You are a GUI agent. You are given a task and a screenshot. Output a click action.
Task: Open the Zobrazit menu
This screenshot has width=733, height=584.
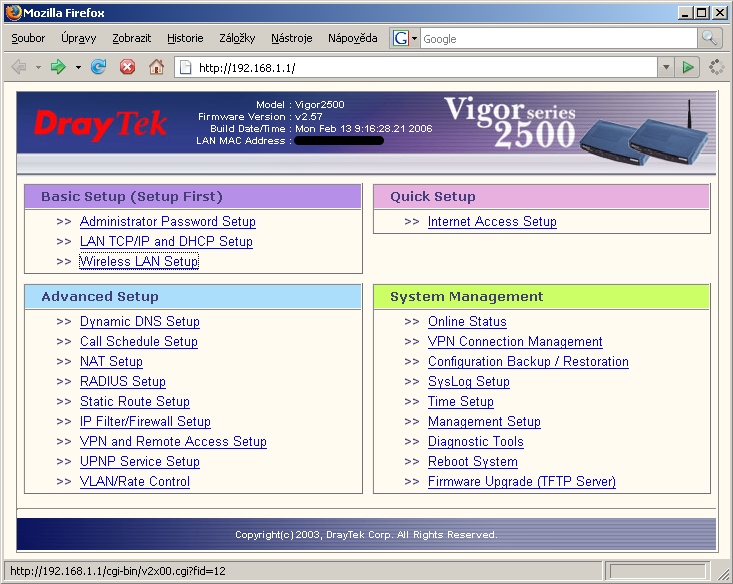(131, 38)
